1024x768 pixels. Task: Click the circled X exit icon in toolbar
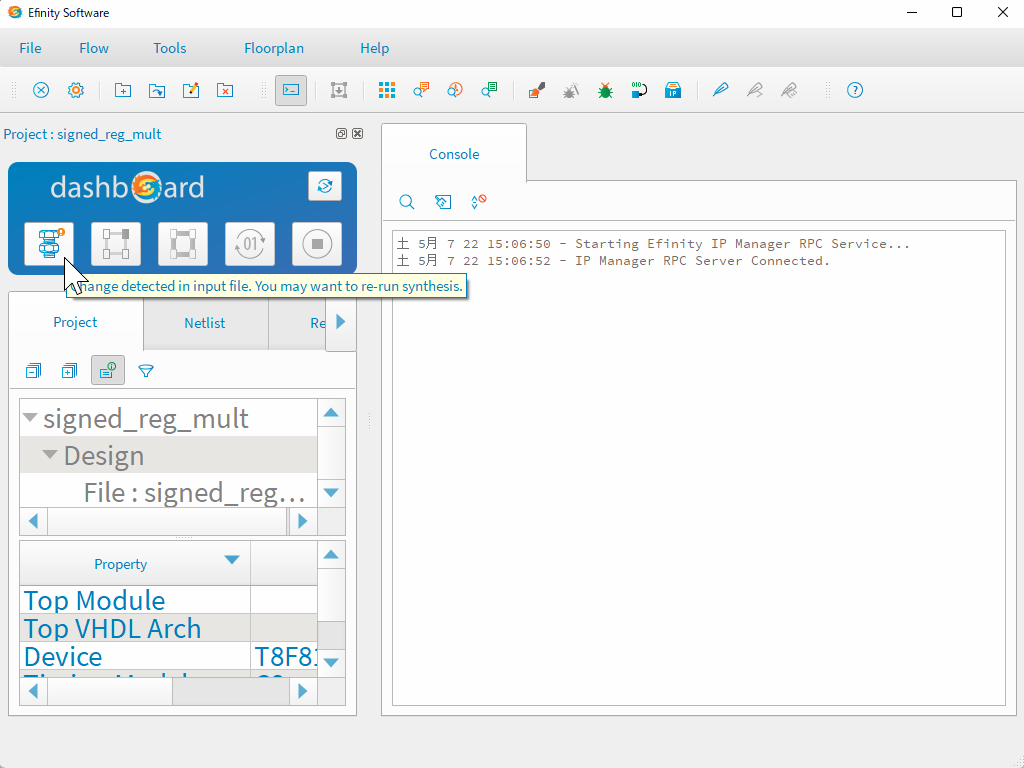41,90
